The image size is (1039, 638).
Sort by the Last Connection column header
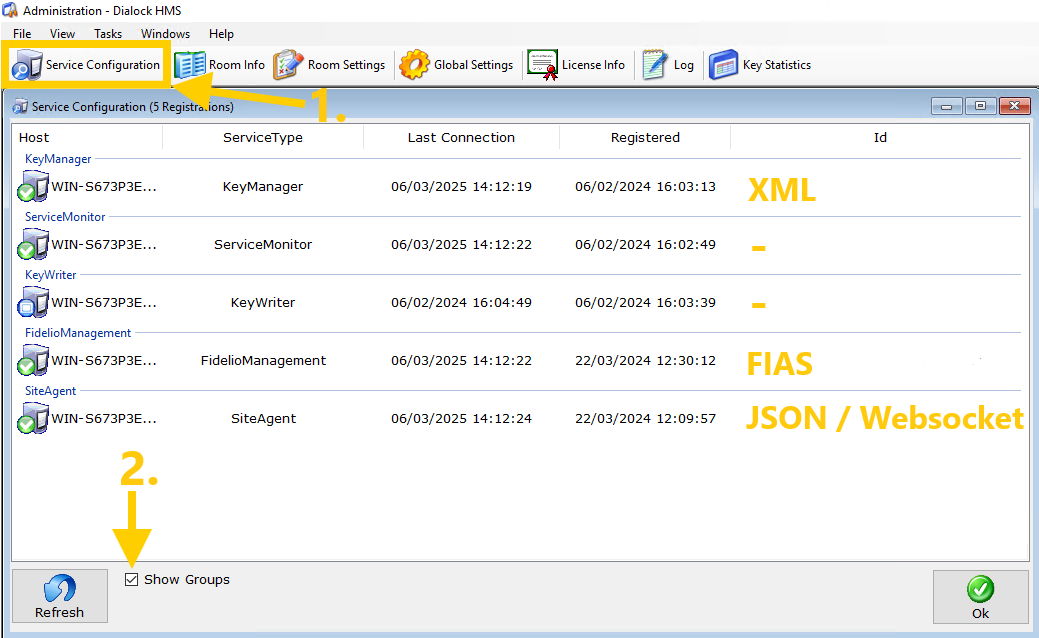[x=461, y=138]
